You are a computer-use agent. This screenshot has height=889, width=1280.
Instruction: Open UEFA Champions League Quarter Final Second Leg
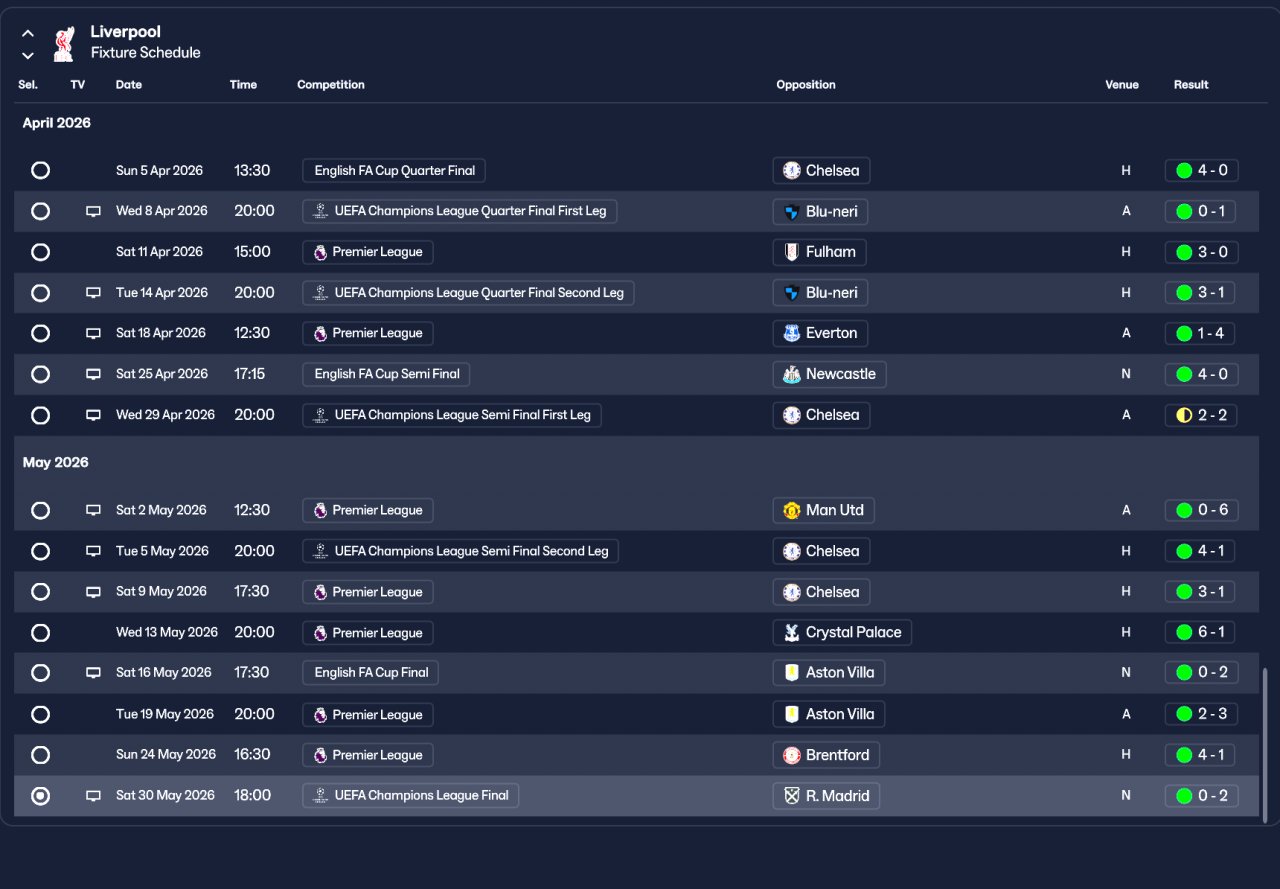(468, 293)
